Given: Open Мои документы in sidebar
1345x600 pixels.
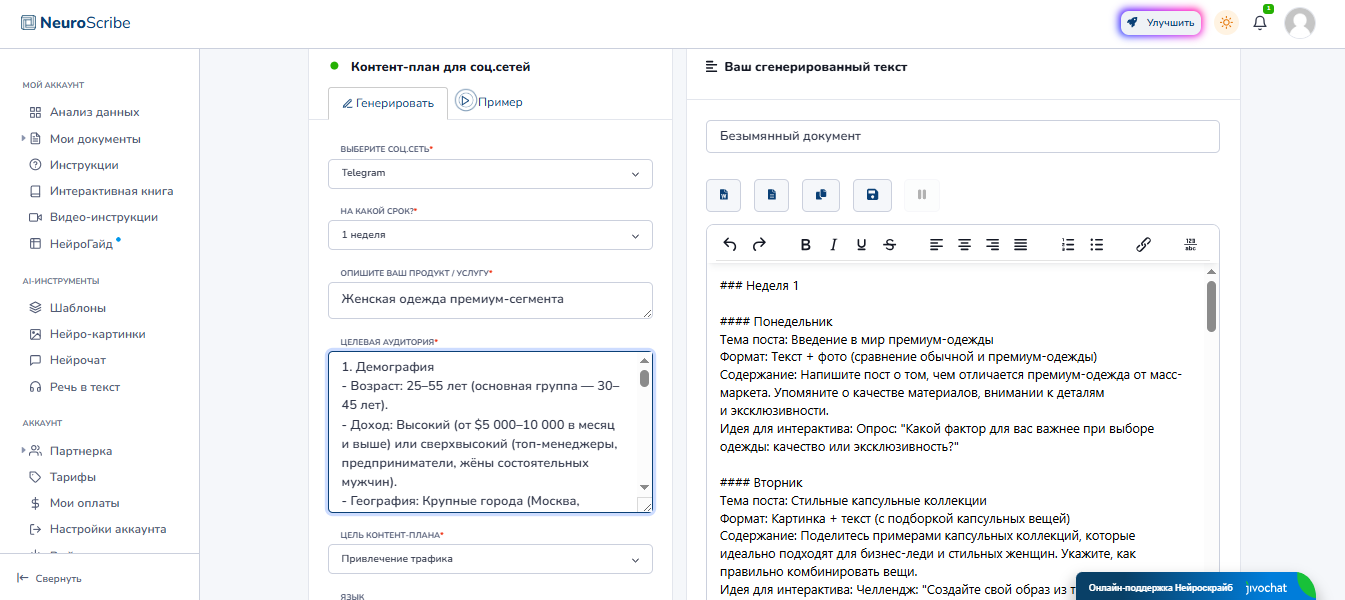Looking at the screenshot, I should coord(95,139).
